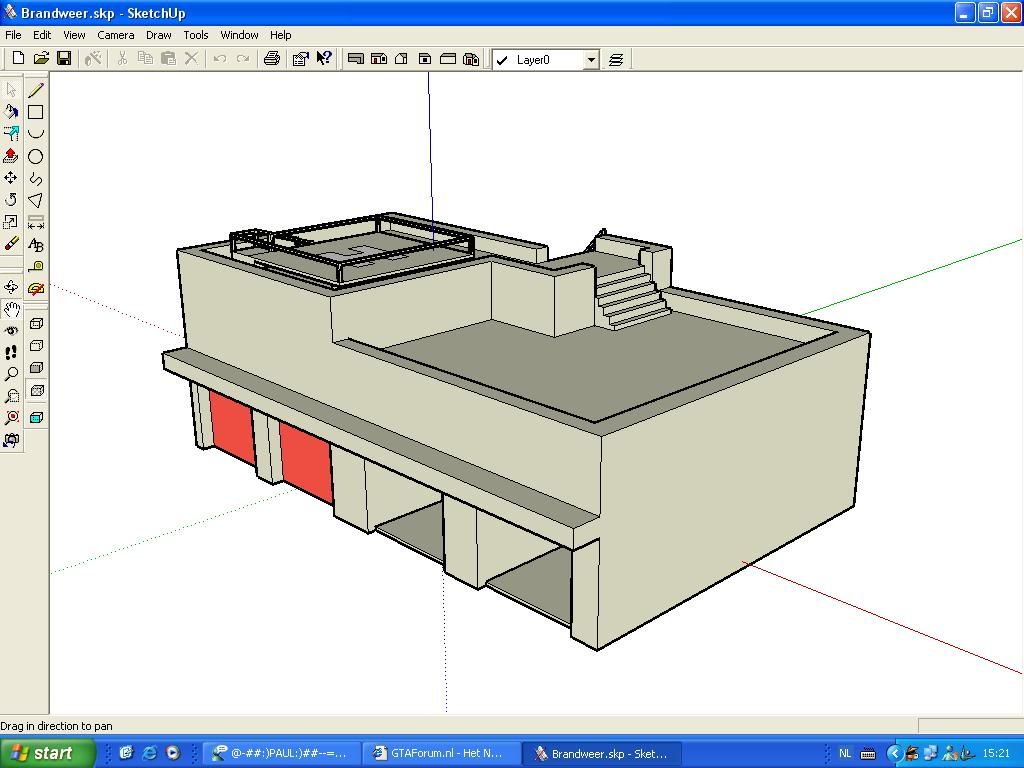Open the File menu
The height and width of the screenshot is (768, 1024).
[x=13, y=35]
